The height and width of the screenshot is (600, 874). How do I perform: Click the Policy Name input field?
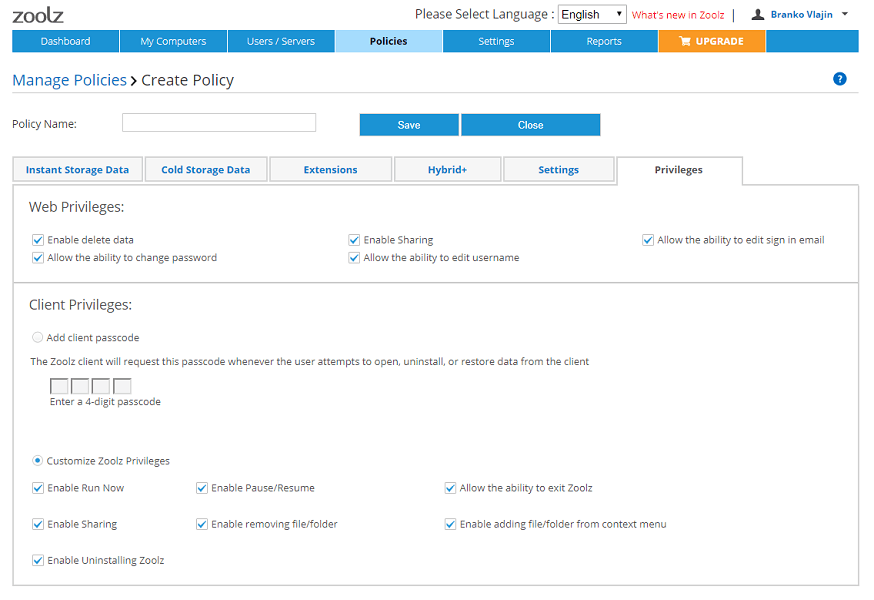219,123
